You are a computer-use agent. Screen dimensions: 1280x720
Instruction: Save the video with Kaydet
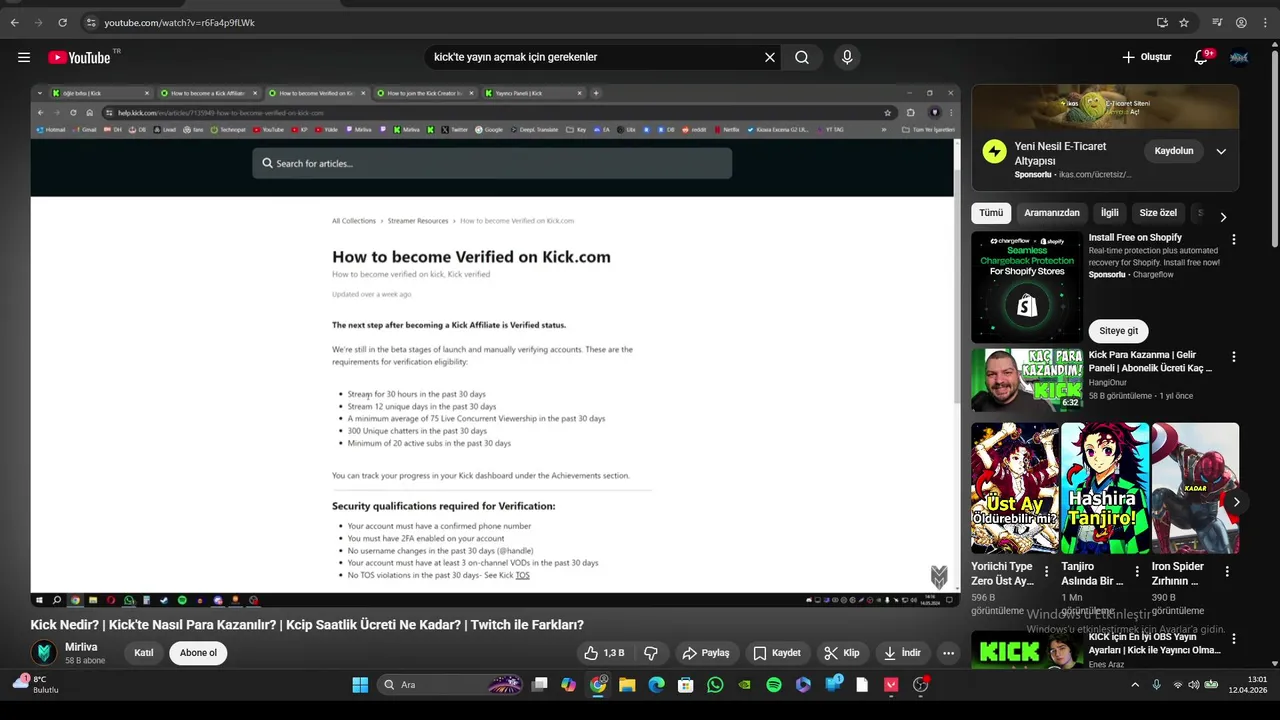click(777, 653)
